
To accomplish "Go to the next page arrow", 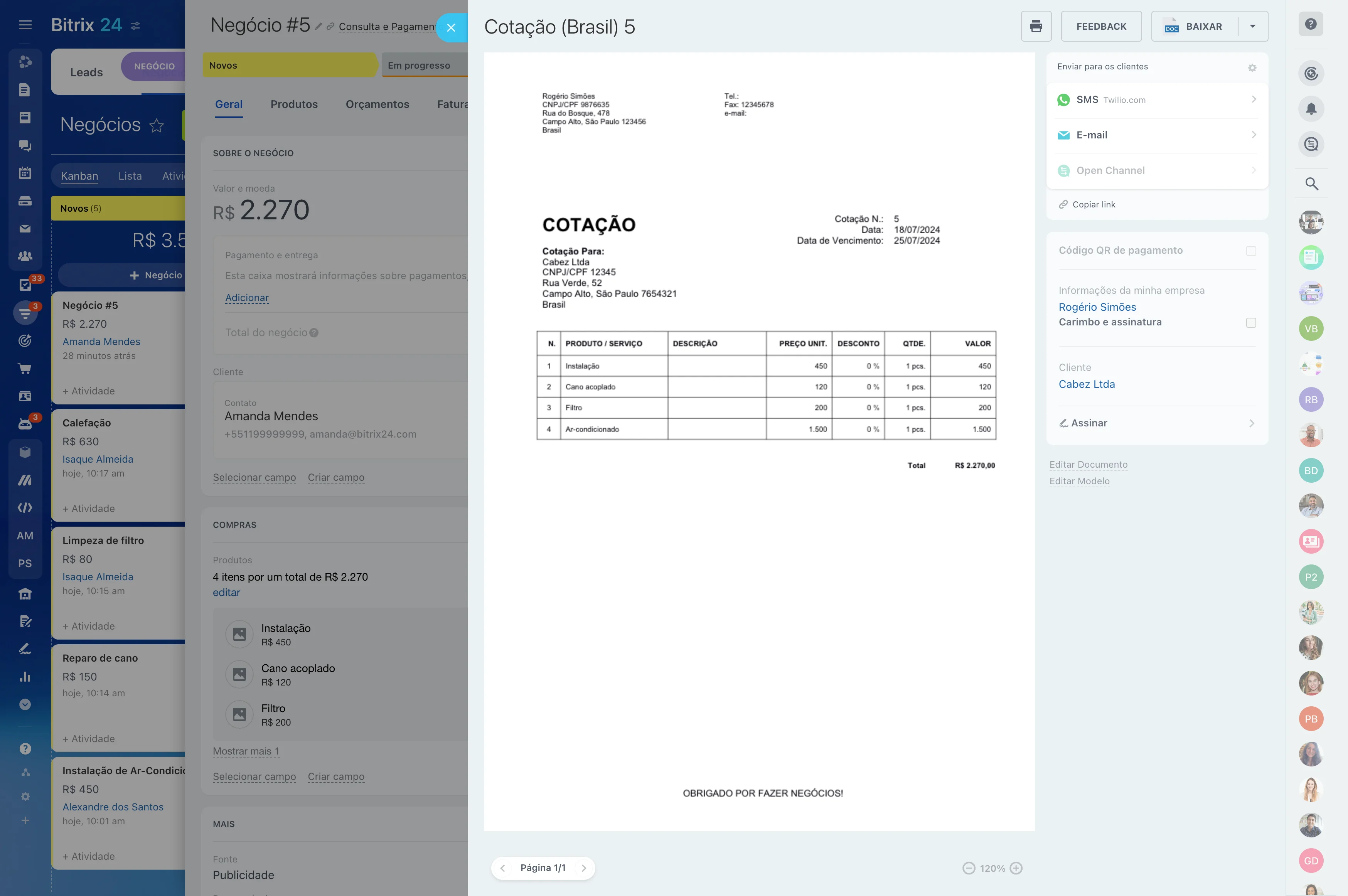I will point(583,868).
